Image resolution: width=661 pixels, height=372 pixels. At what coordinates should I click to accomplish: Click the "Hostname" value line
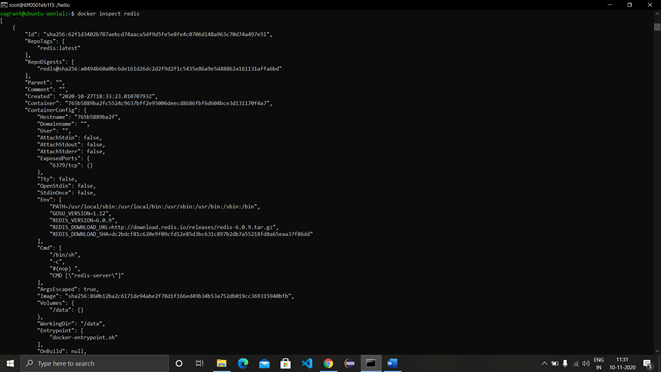click(79, 117)
